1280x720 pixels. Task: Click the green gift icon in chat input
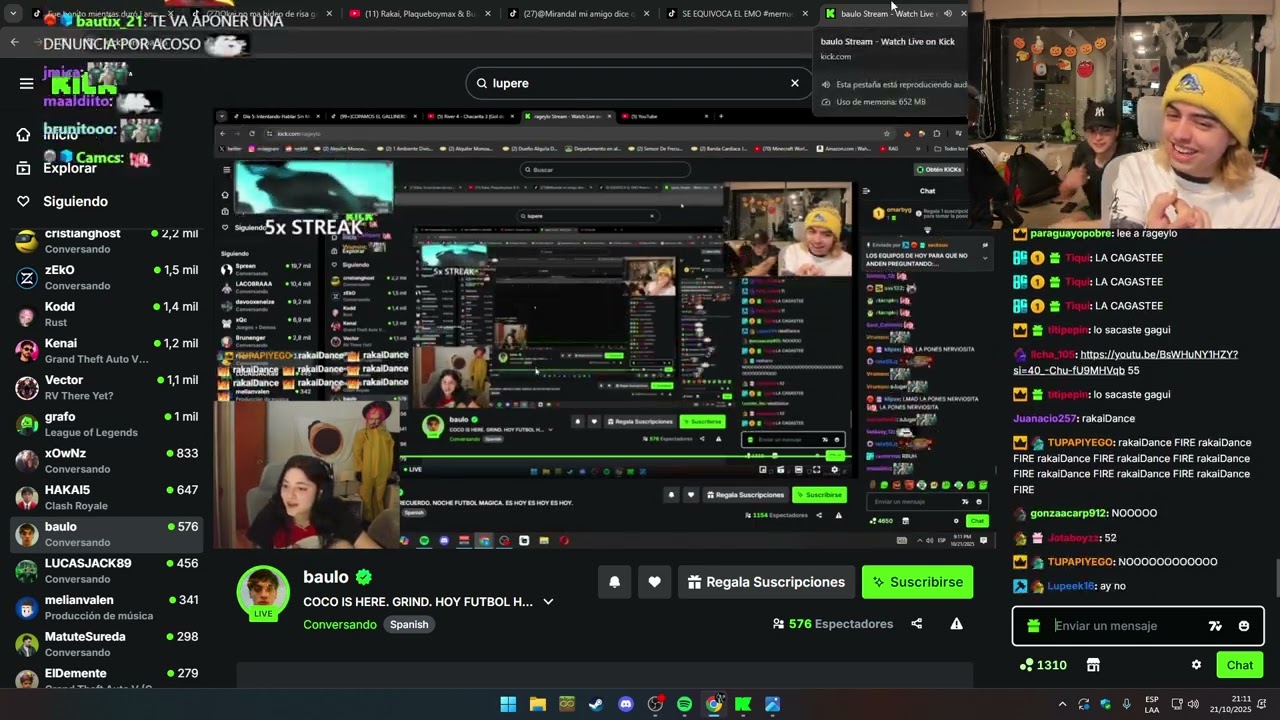(1033, 626)
